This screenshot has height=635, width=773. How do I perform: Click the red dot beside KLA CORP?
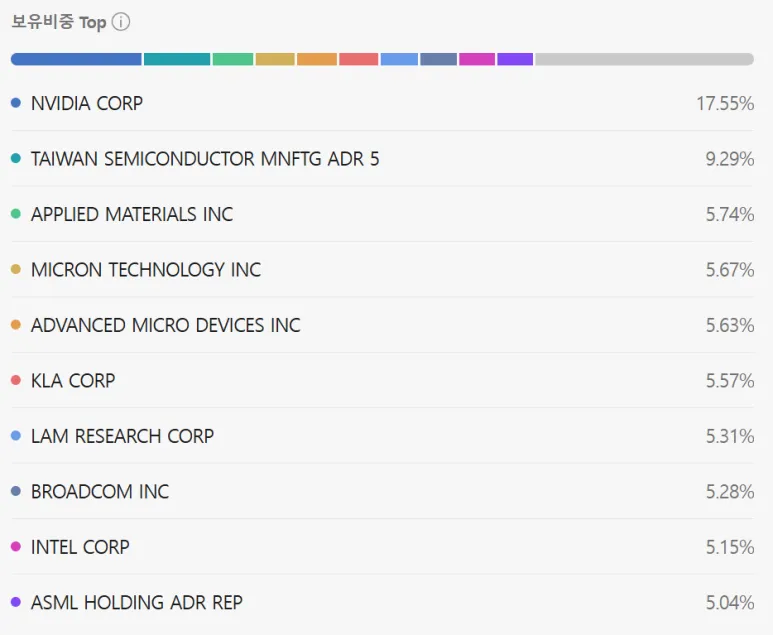pos(16,380)
